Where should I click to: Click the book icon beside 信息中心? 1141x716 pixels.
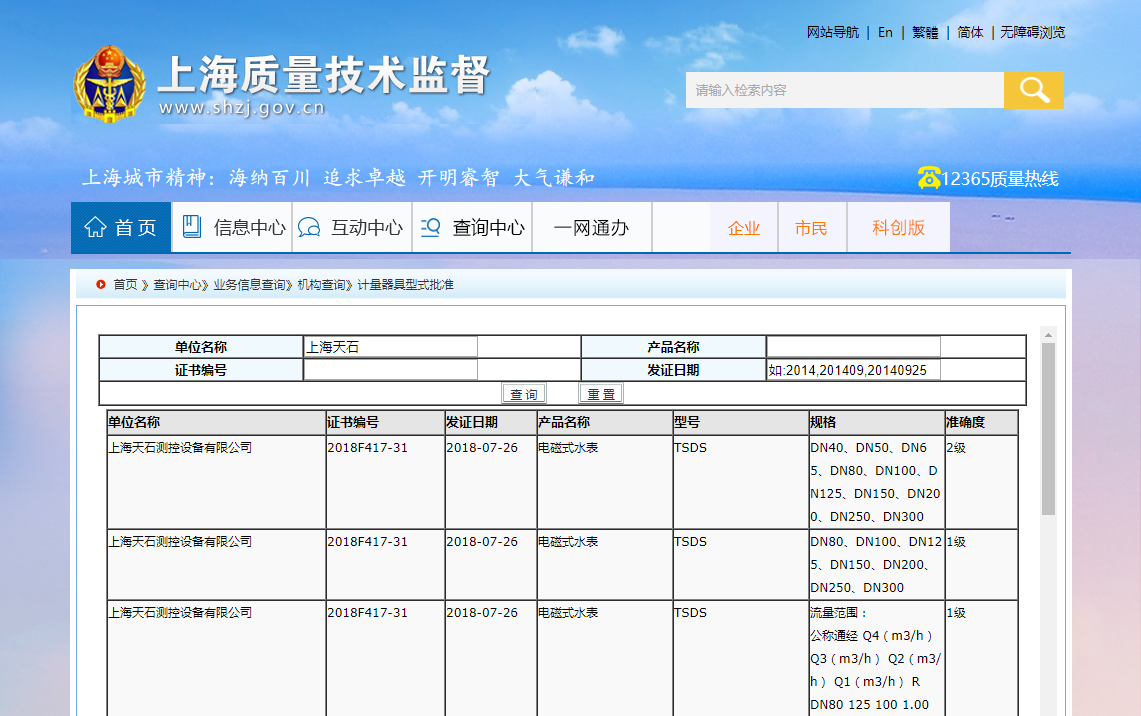click(x=191, y=227)
